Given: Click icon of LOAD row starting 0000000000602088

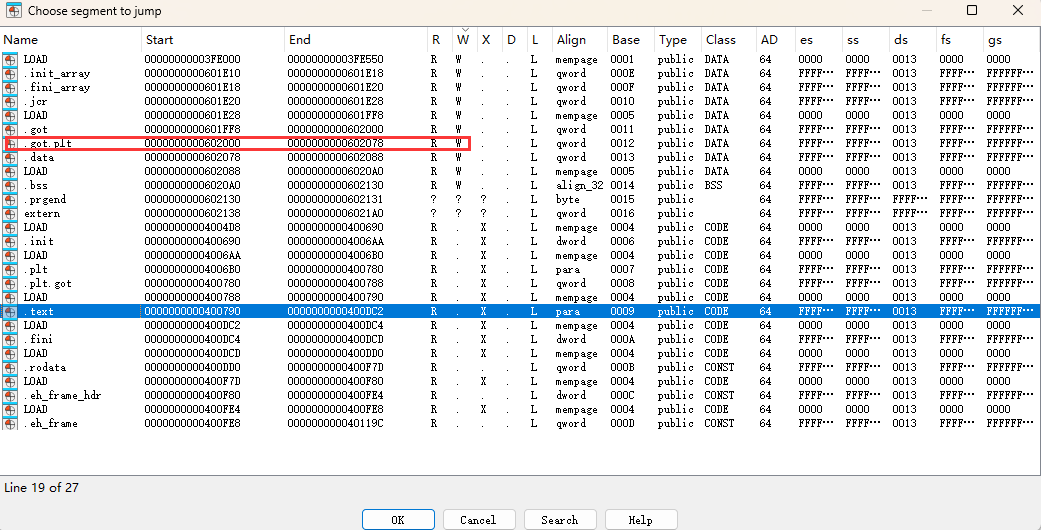Looking at the screenshot, I should click(x=10, y=171).
